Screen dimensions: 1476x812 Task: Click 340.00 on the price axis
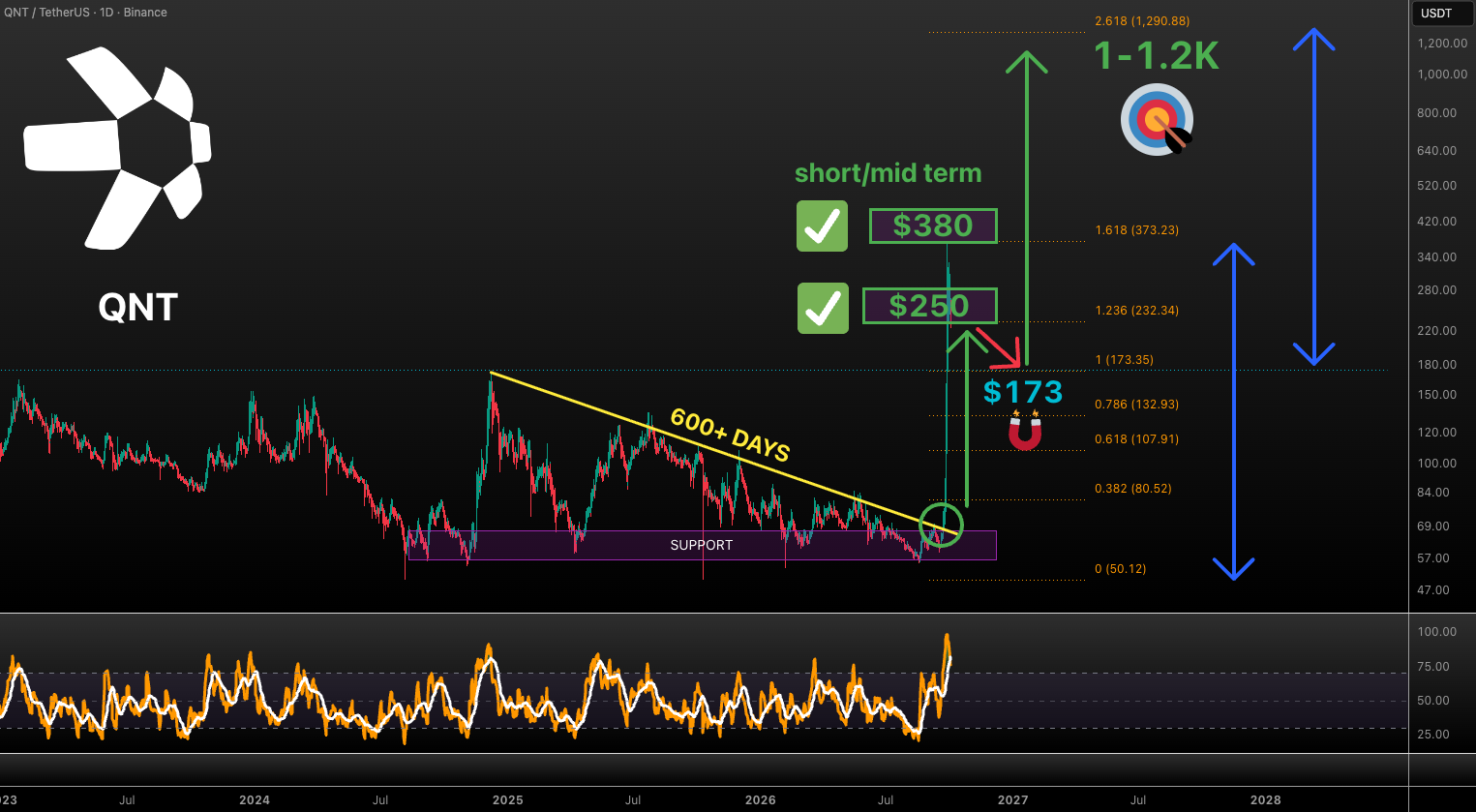click(x=1436, y=257)
